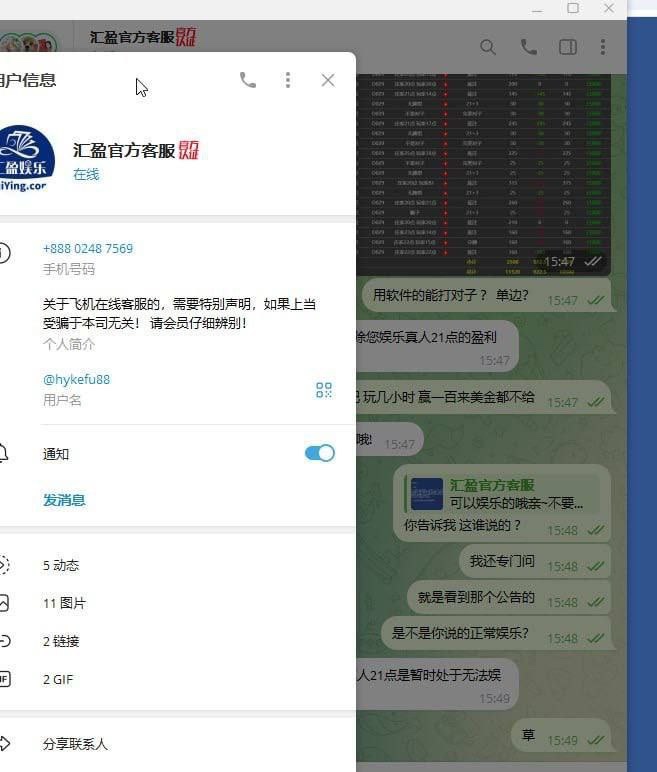Select 分享联系人 share contact option

[75, 744]
